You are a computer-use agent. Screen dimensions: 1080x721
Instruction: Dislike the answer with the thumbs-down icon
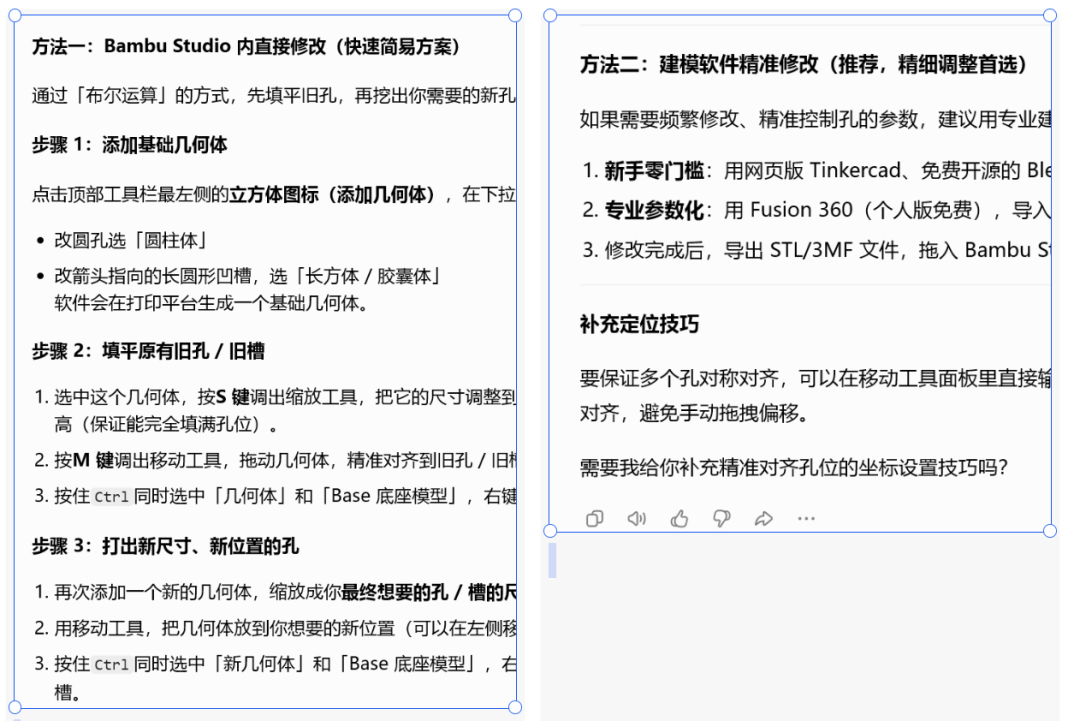(721, 519)
